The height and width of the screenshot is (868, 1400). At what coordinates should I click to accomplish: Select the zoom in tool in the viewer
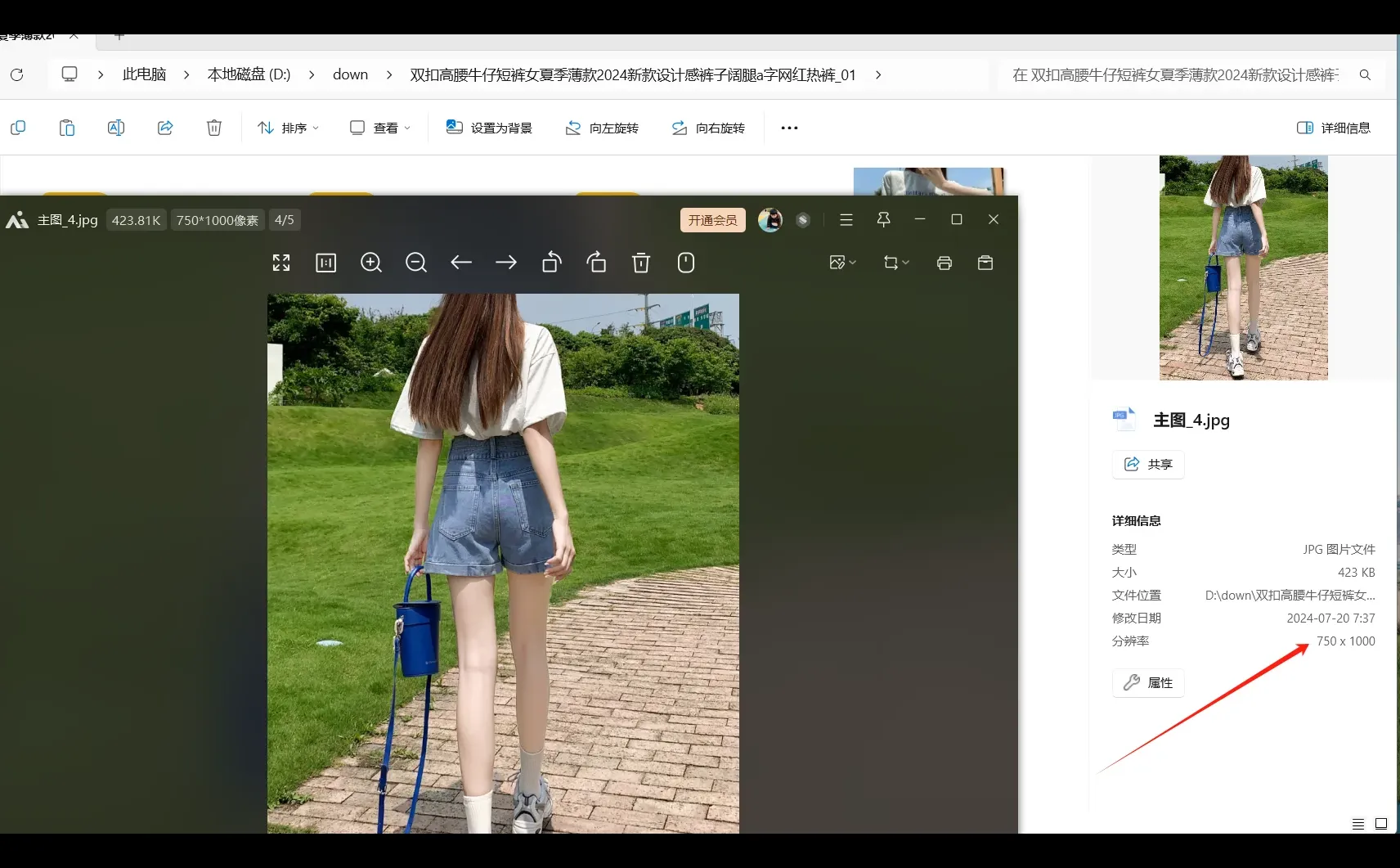[x=371, y=263]
